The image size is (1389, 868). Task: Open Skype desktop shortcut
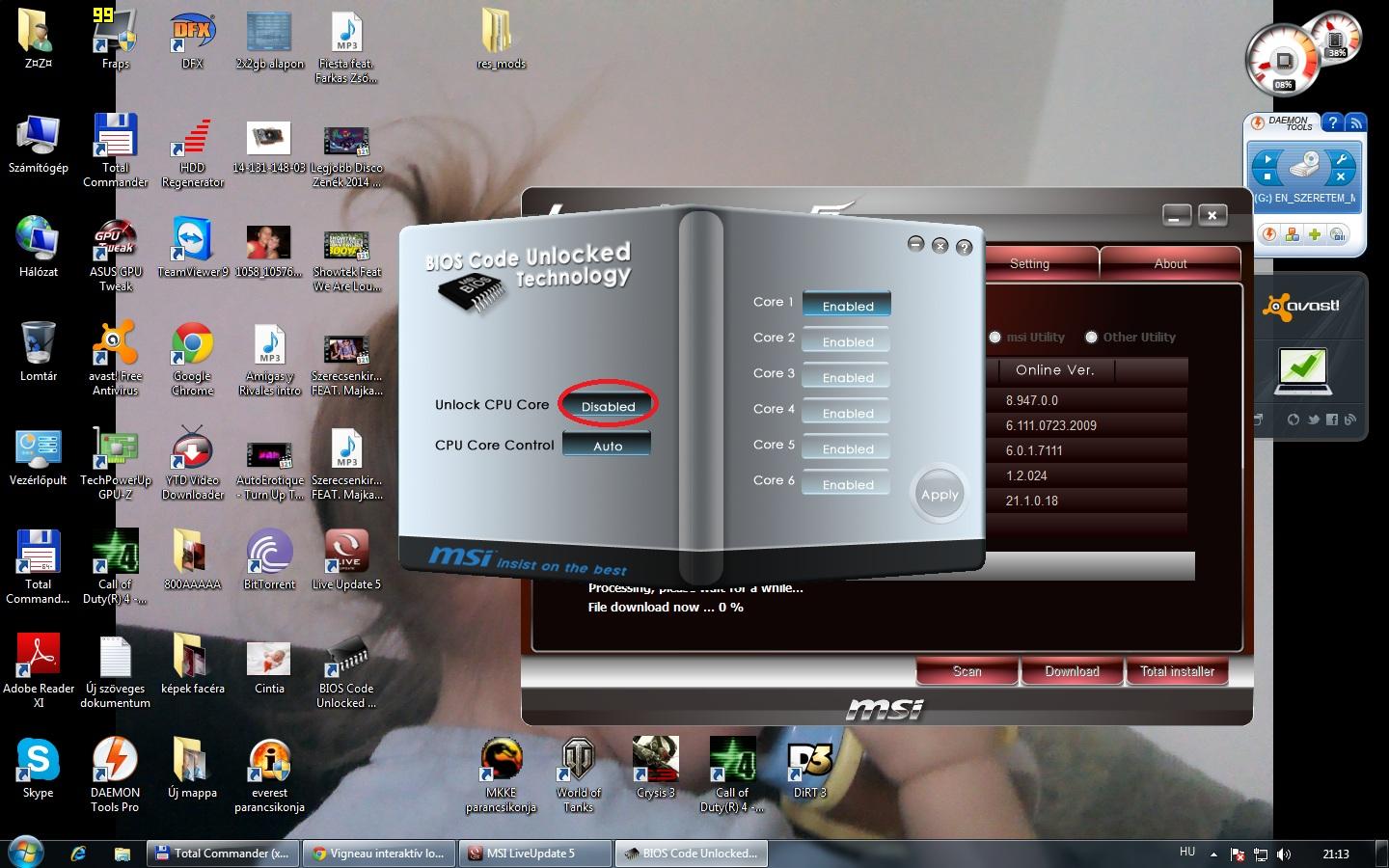coord(39,768)
